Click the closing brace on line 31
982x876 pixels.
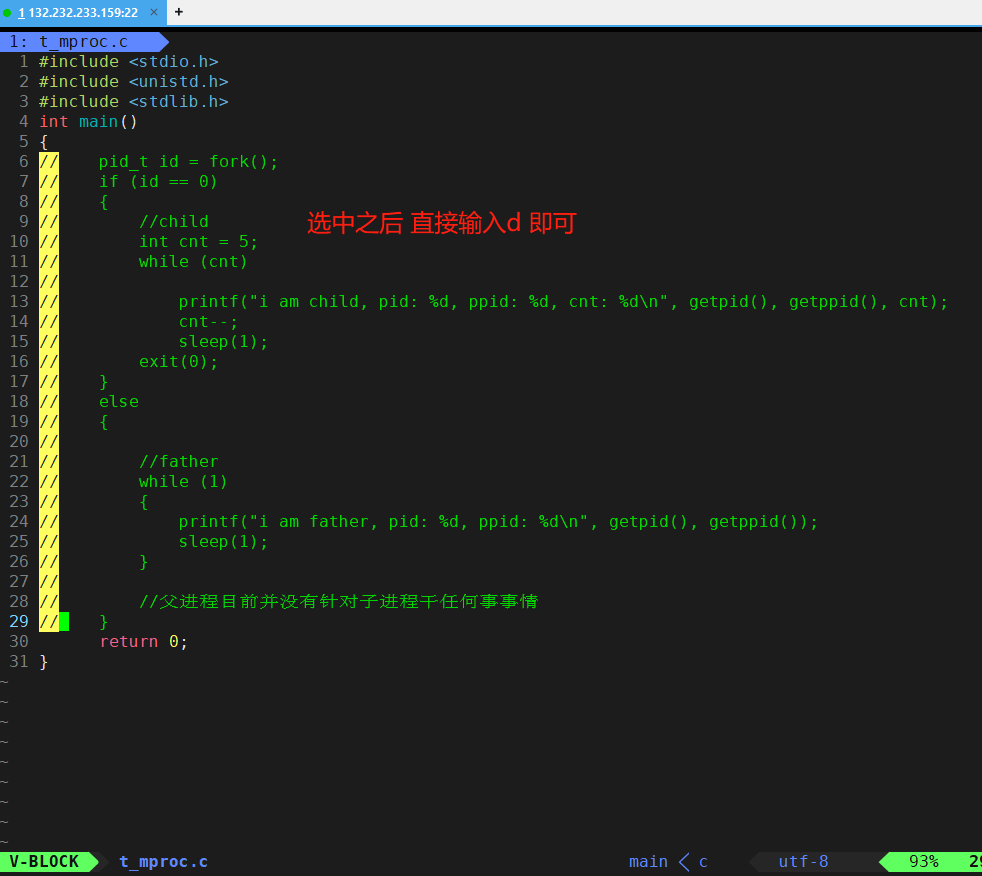[43, 662]
